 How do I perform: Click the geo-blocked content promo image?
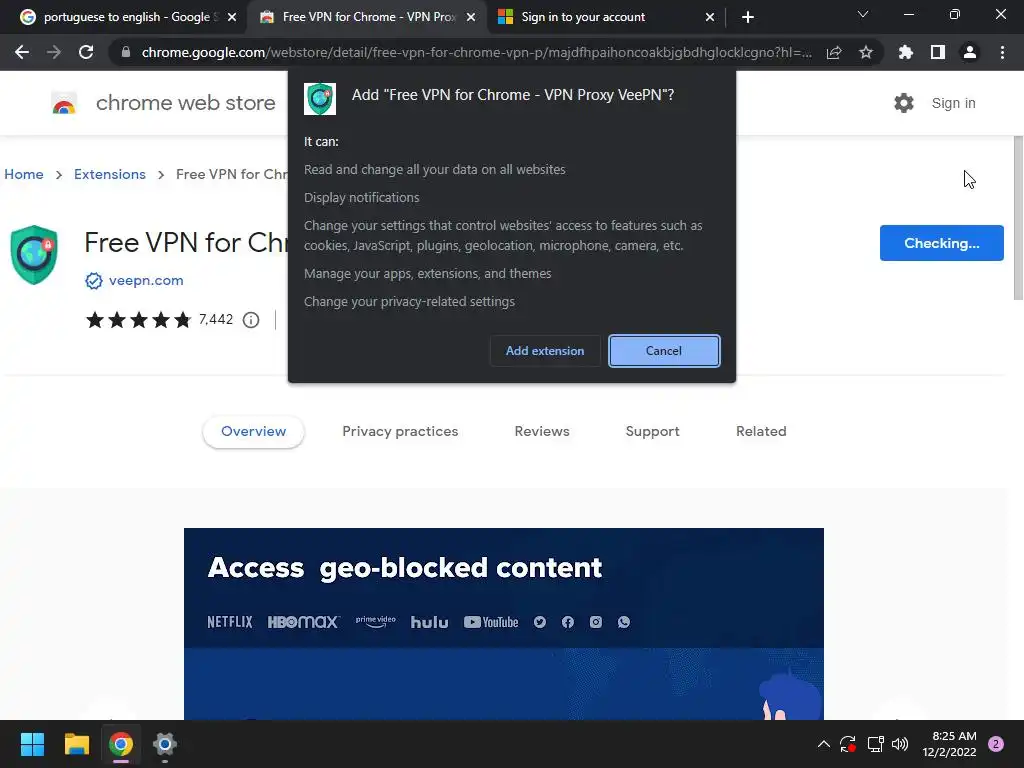pyautogui.click(x=504, y=624)
